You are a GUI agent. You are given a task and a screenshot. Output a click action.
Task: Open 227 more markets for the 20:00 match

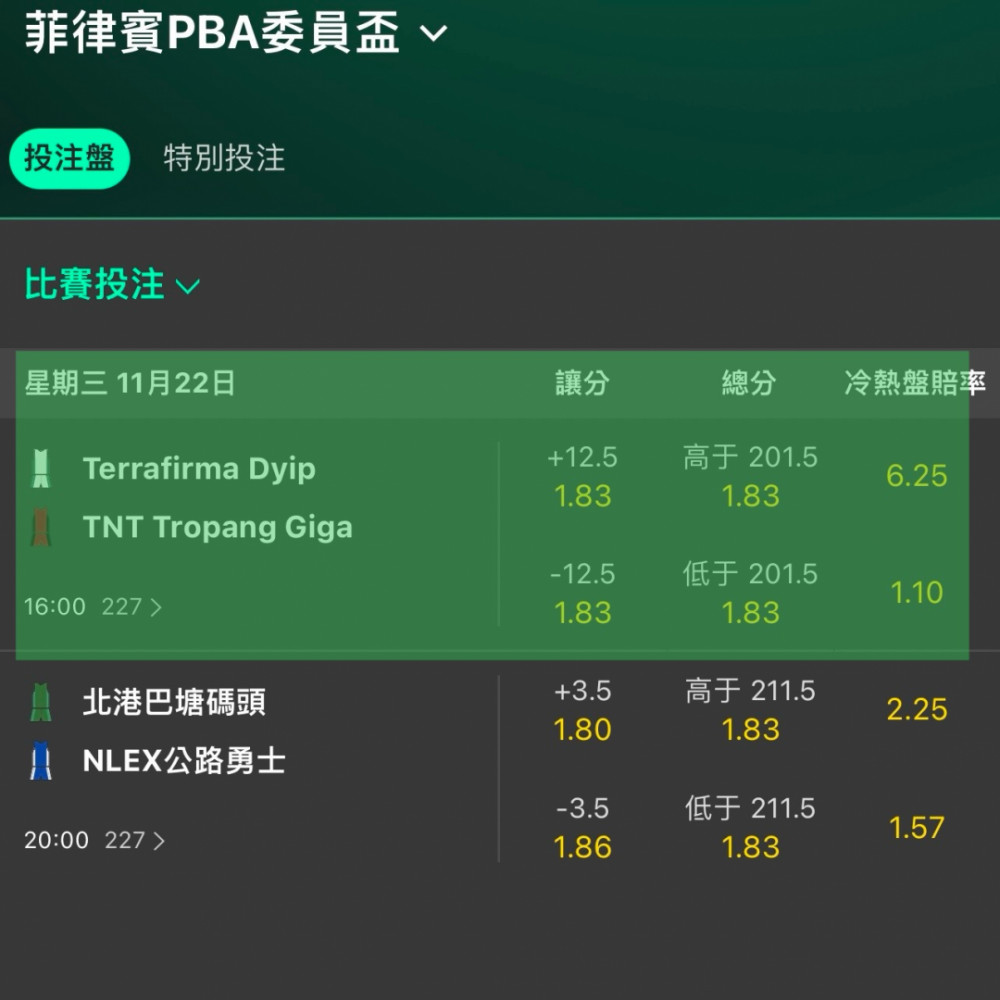click(x=135, y=841)
